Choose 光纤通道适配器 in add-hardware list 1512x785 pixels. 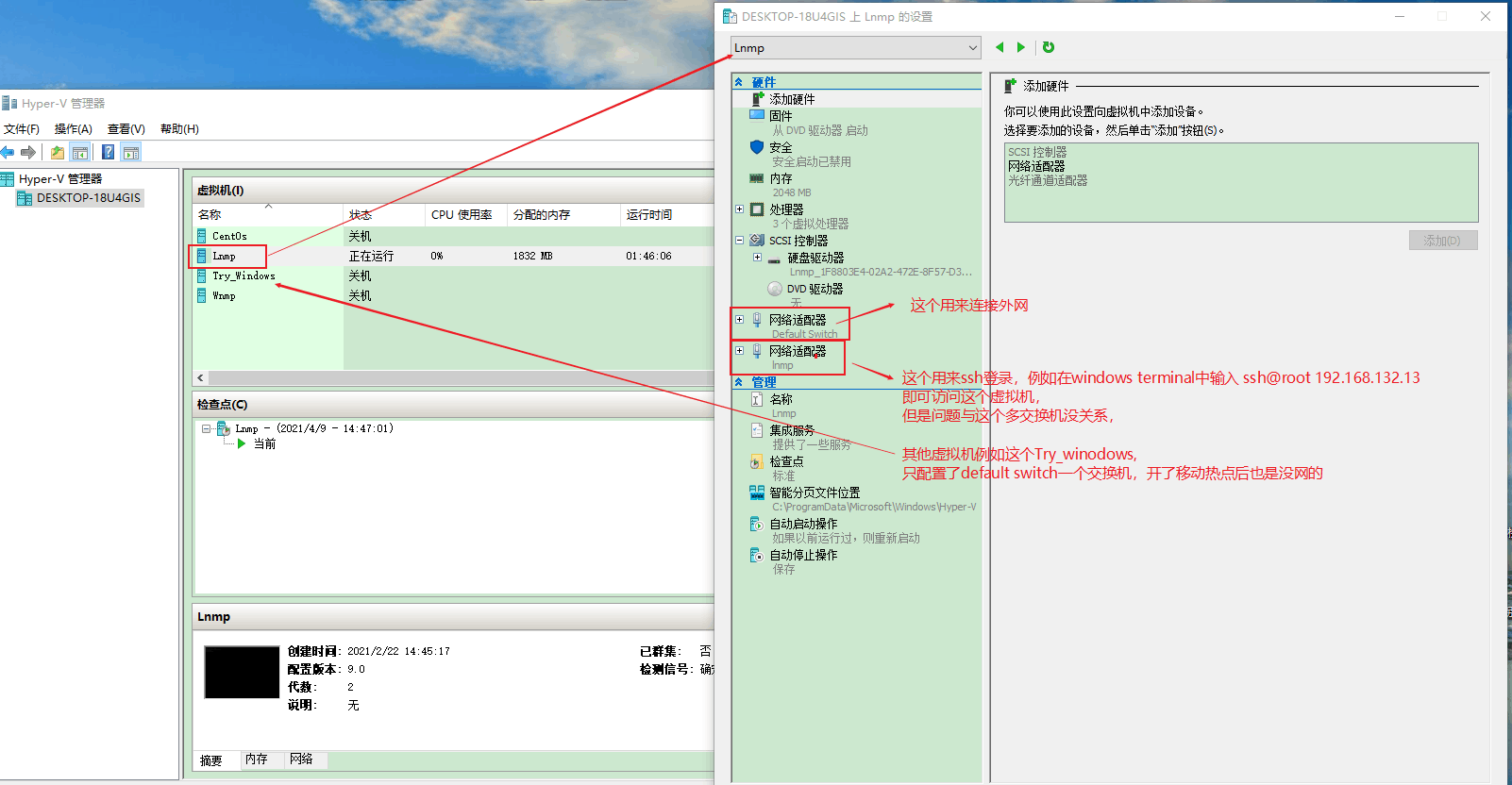tap(1048, 180)
